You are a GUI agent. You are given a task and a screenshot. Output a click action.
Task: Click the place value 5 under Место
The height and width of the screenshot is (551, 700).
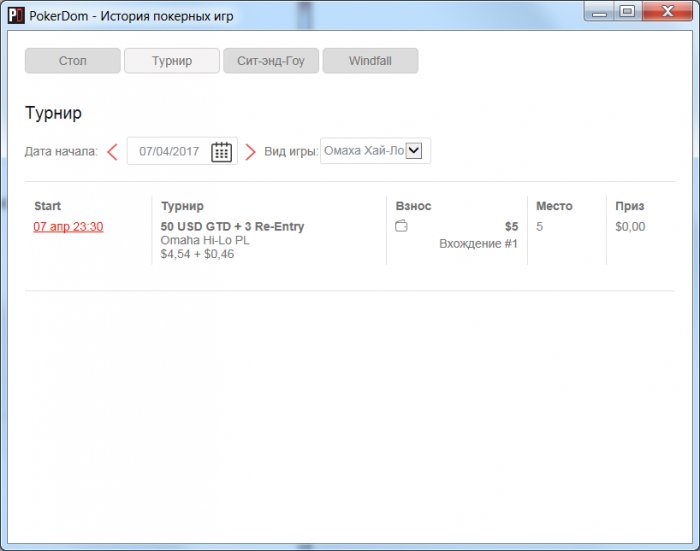[539, 226]
